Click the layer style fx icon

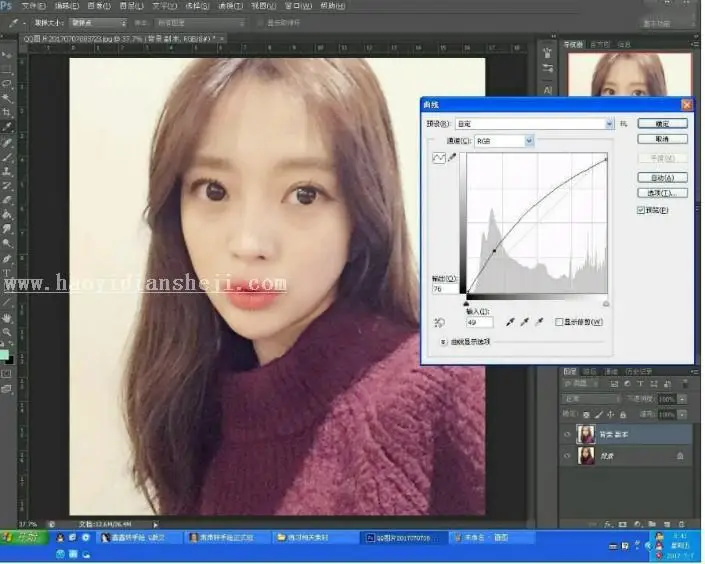[608, 524]
